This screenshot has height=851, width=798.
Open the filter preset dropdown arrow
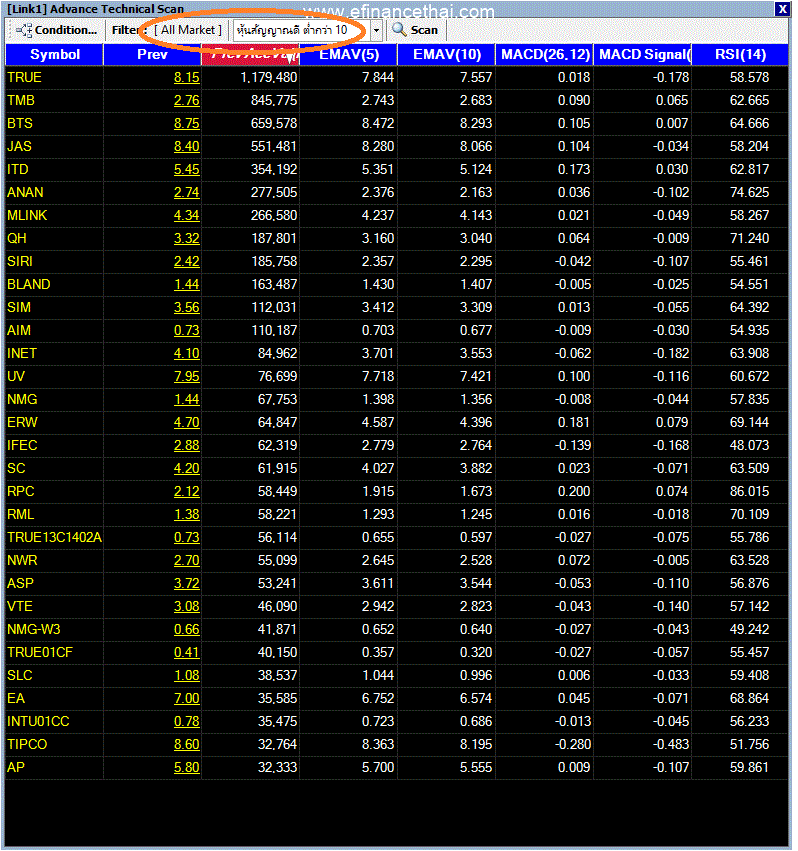pyautogui.click(x=376, y=30)
